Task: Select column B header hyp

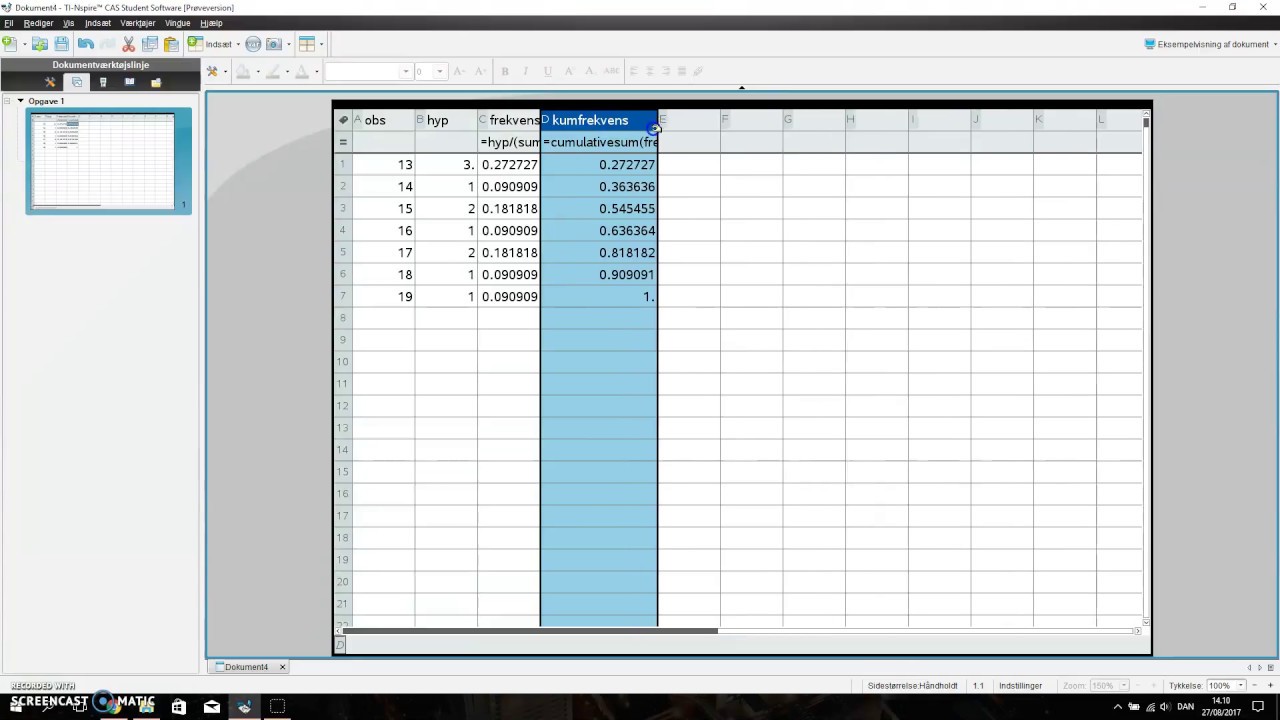Action: pyautogui.click(x=446, y=120)
